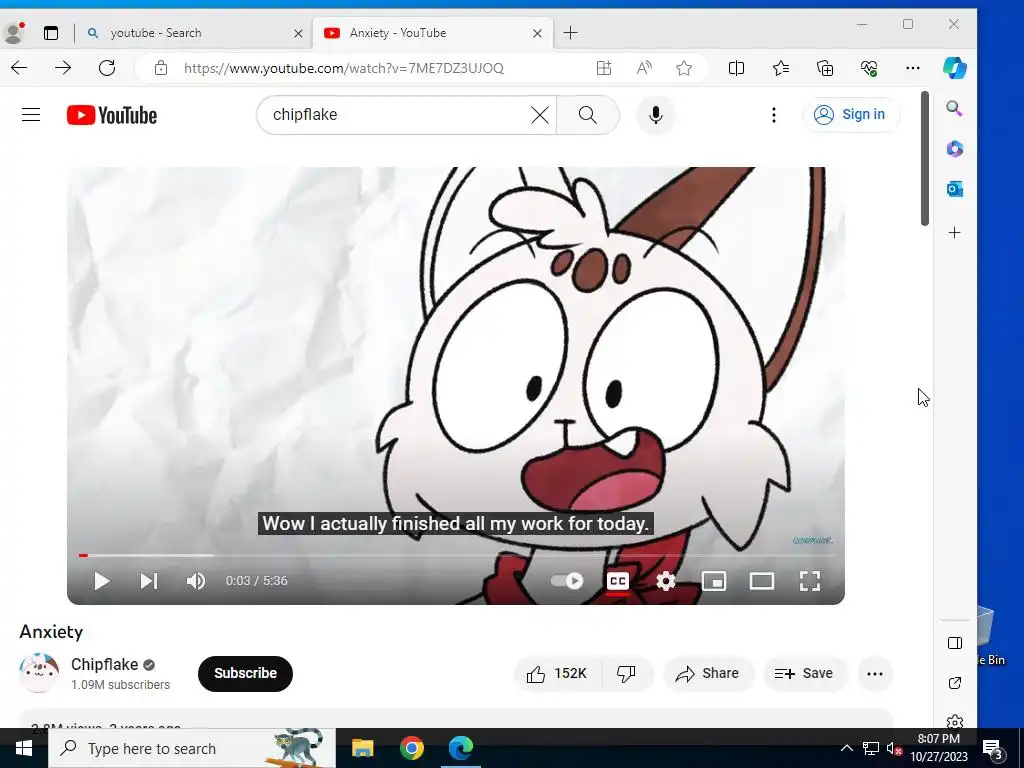Sign in to YouTube
The height and width of the screenshot is (768, 1024).
850,114
